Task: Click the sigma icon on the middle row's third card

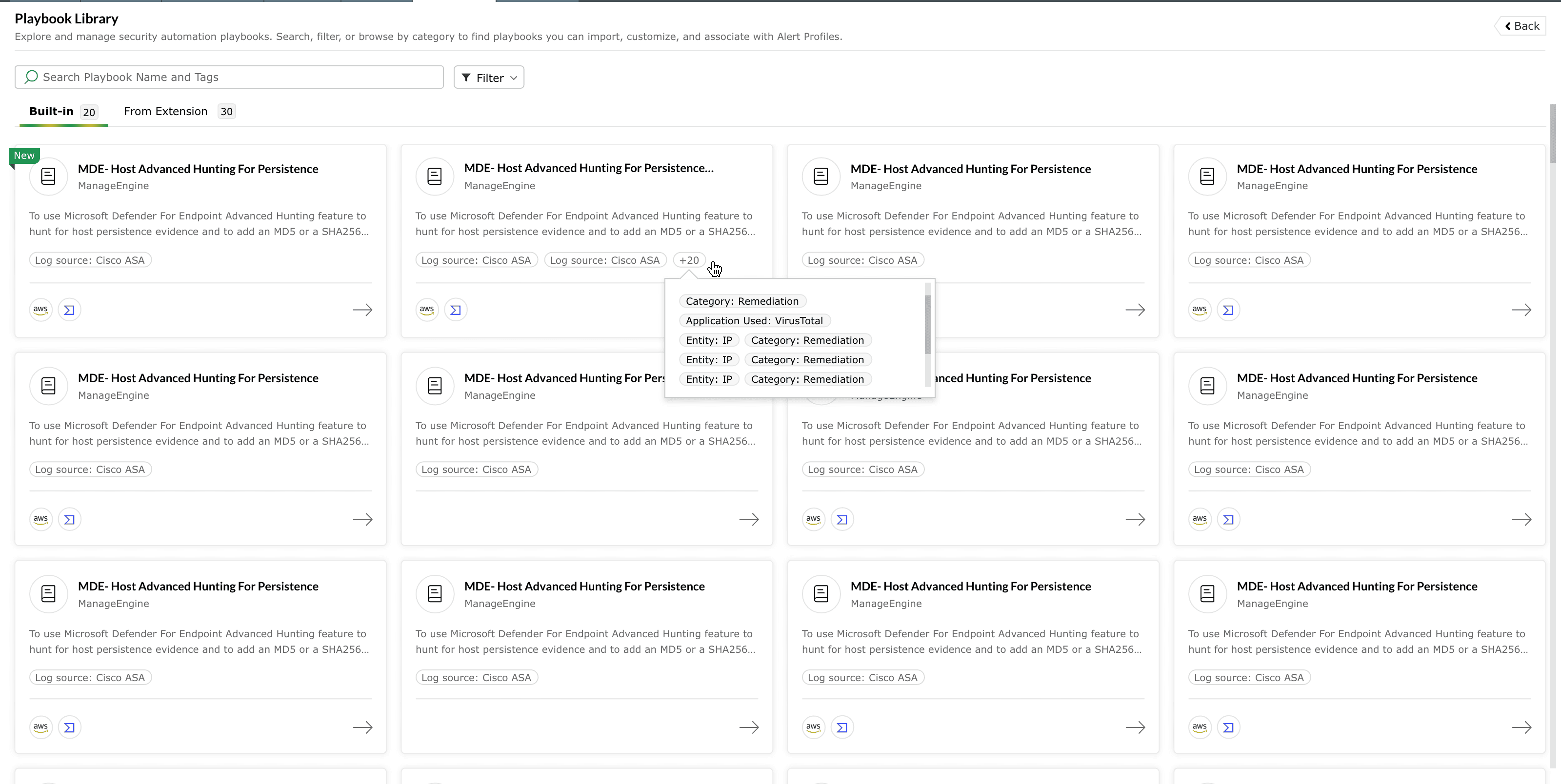Action: click(x=841, y=519)
